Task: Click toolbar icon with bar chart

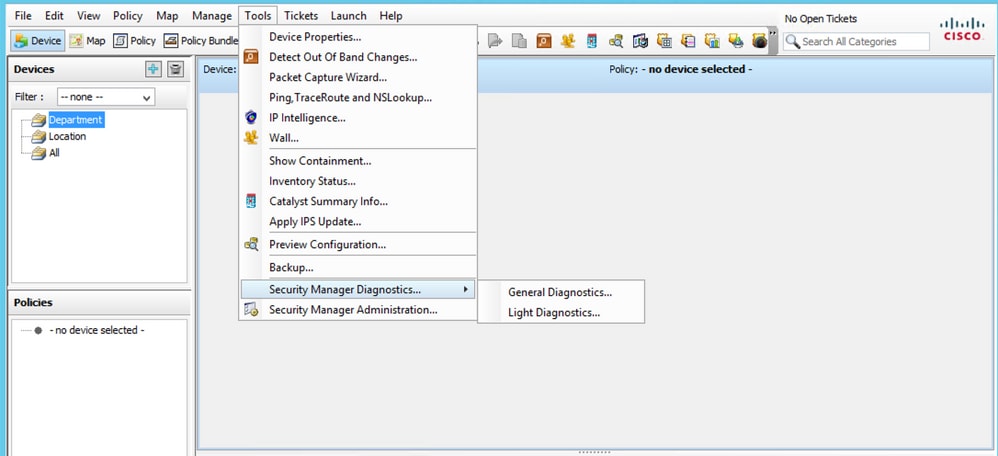Action: point(712,41)
